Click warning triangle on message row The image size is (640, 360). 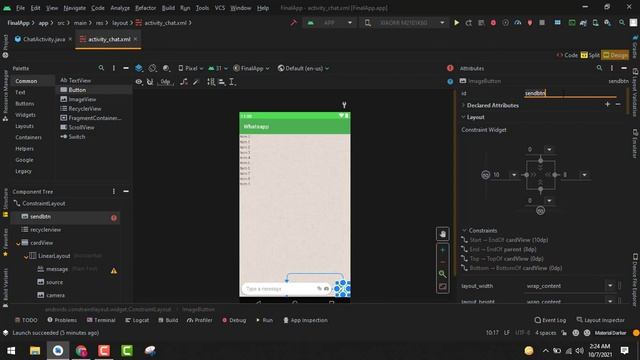point(114,271)
